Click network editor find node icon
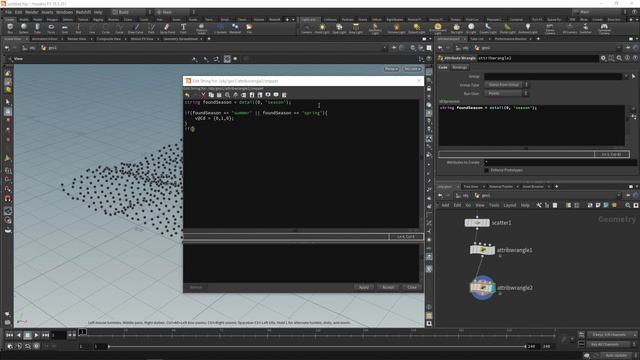This screenshot has width=640, height=360. pyautogui.click(x=627, y=205)
